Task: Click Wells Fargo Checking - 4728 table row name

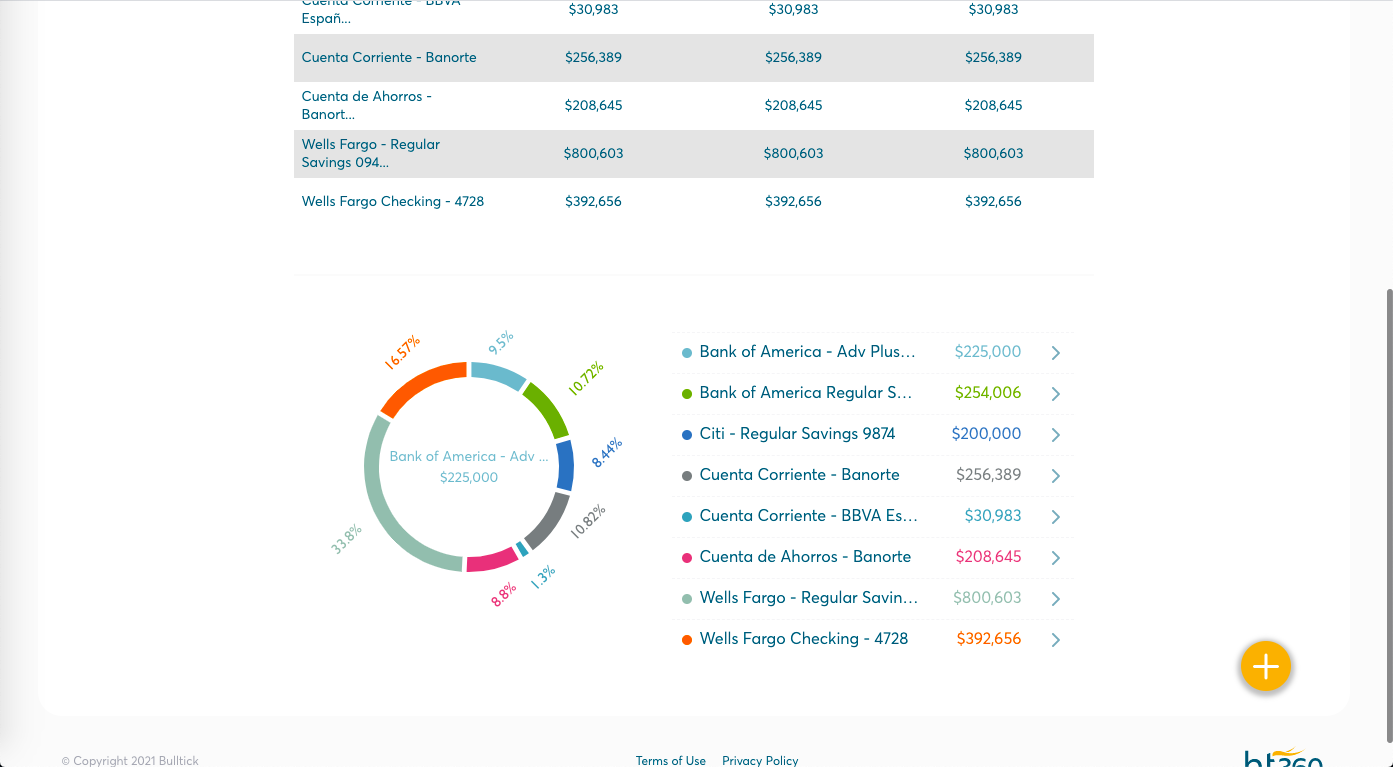Action: [x=393, y=201]
